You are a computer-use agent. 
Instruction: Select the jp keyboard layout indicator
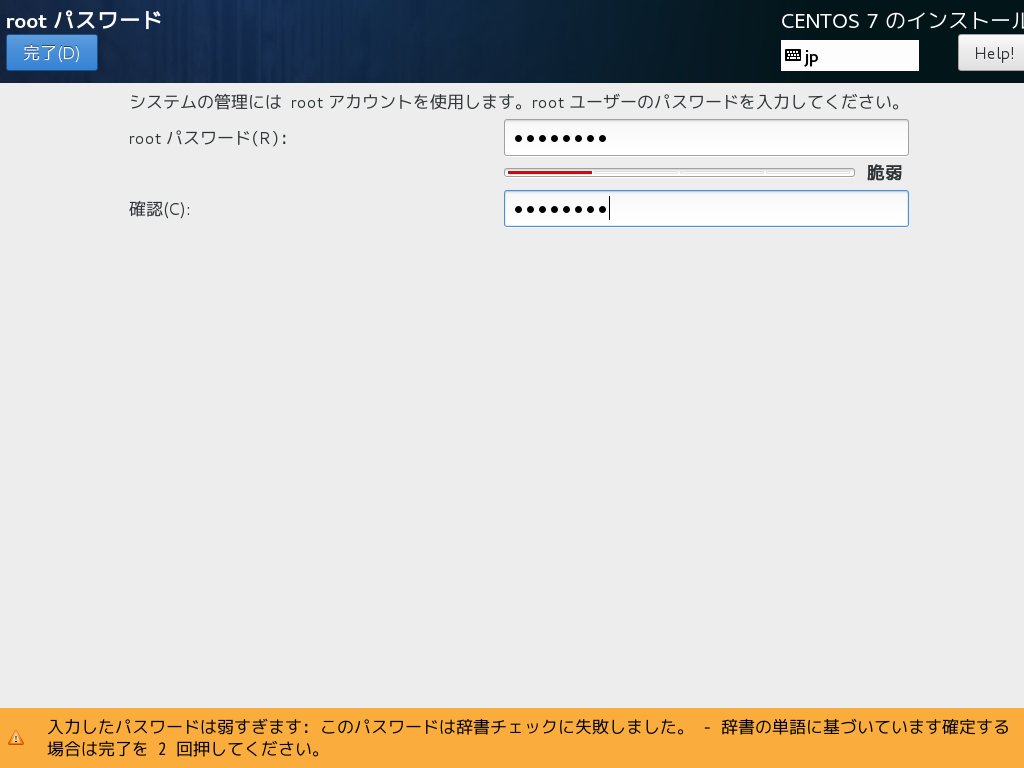[x=849, y=56]
